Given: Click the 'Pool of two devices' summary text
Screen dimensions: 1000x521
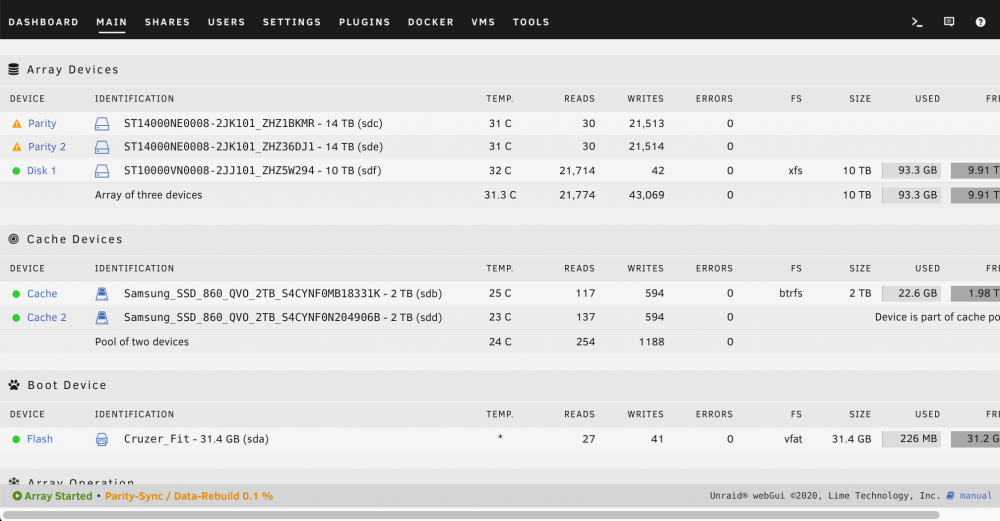Looking at the screenshot, I should (x=142, y=342).
